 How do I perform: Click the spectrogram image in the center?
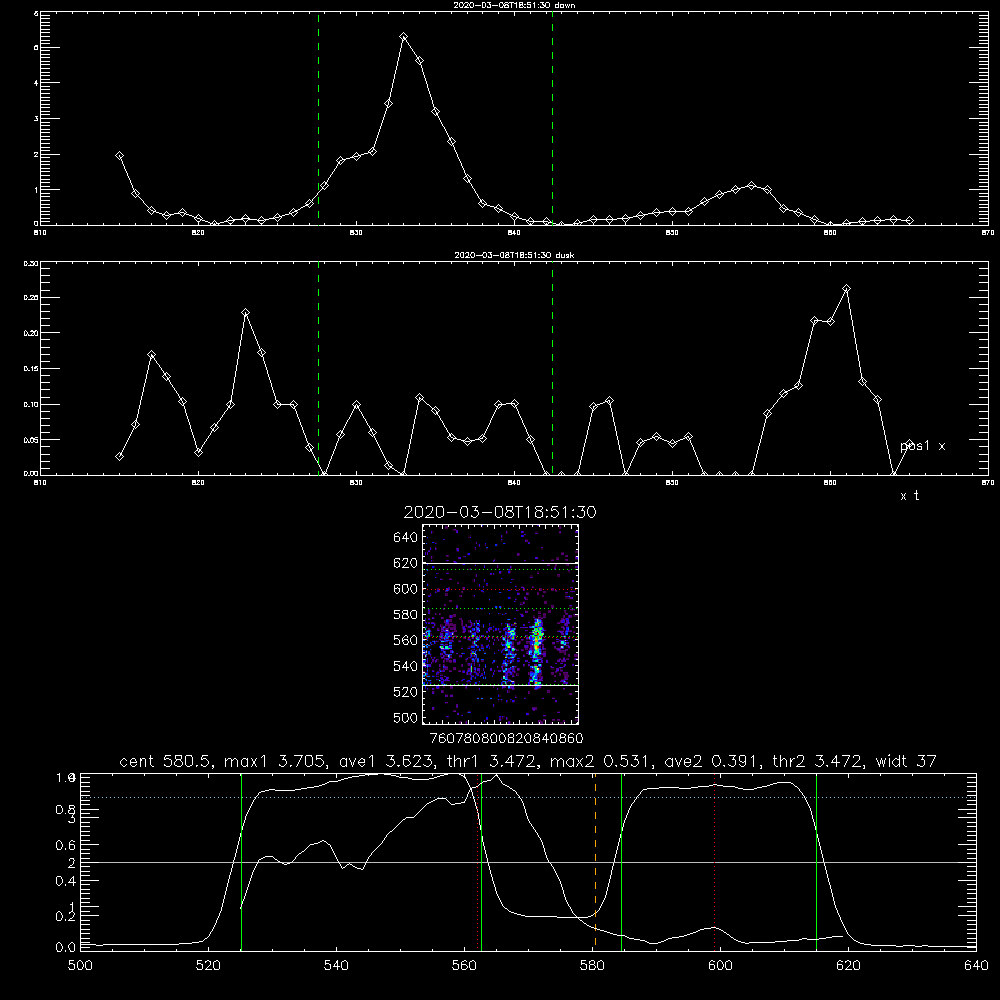[x=501, y=624]
